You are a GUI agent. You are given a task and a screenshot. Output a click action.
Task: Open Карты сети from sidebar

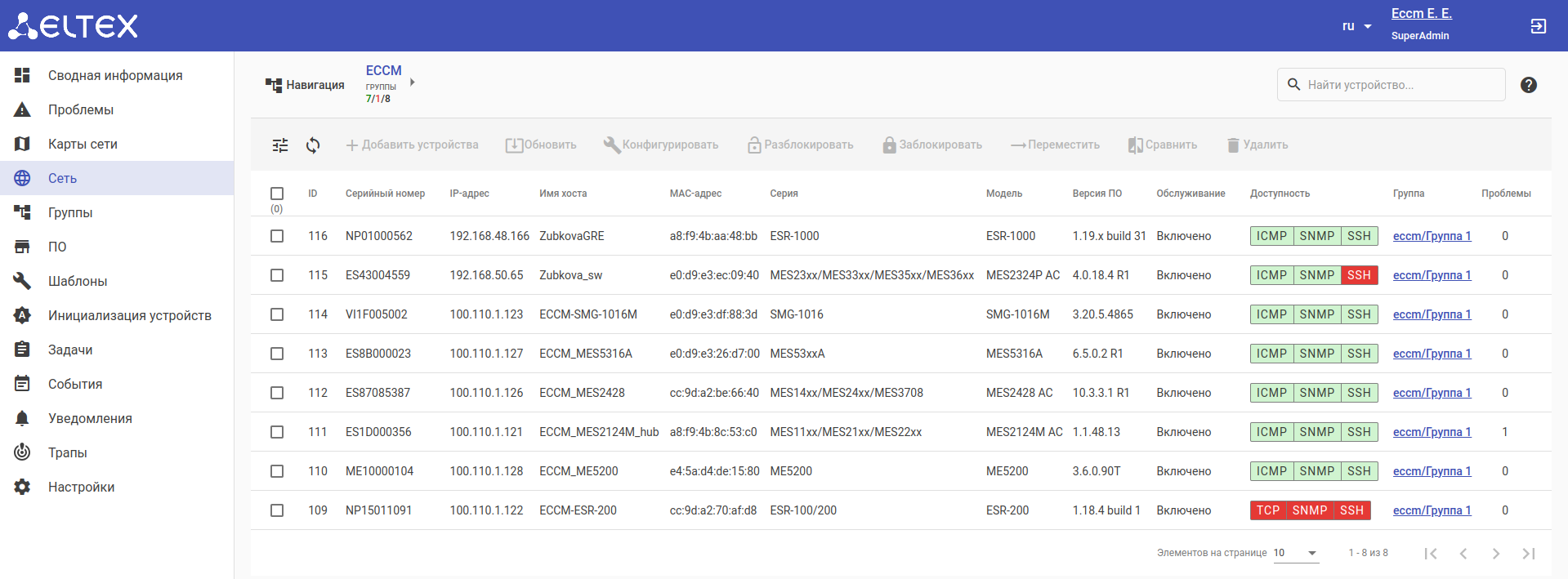(x=83, y=144)
